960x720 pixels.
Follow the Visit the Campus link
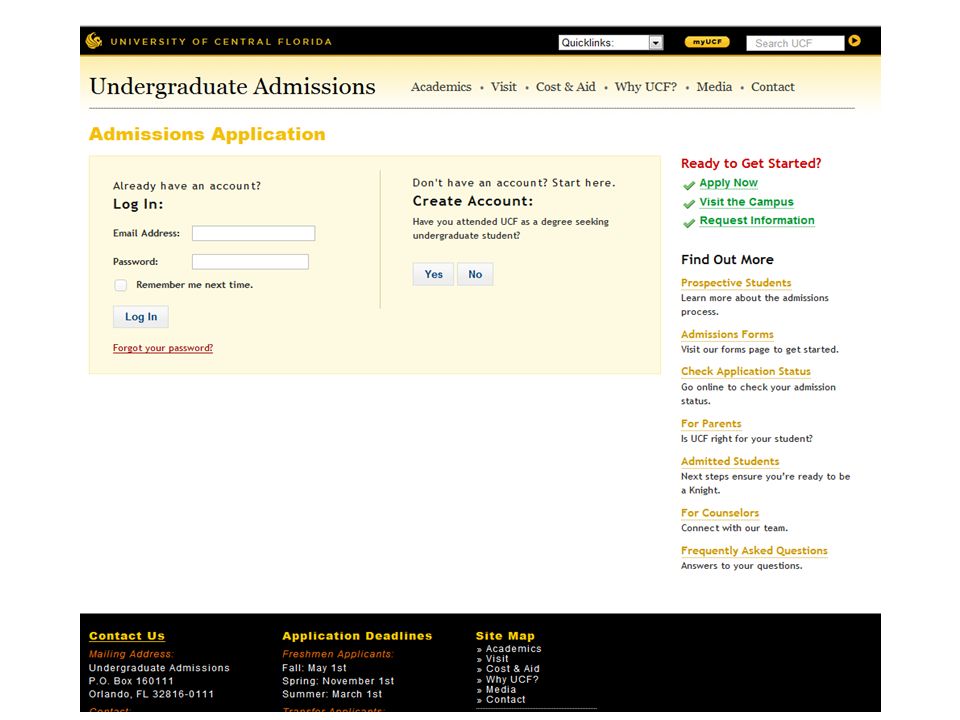tap(746, 201)
